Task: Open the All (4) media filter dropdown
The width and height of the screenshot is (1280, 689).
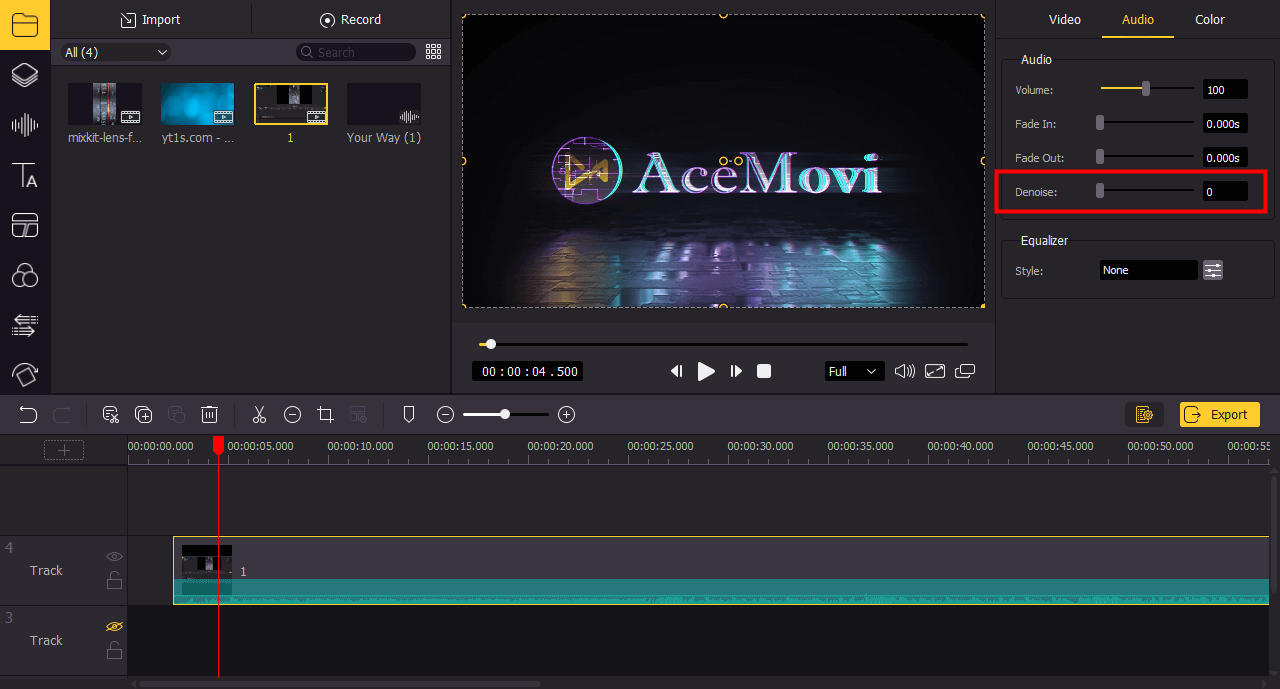Action: tap(116, 52)
